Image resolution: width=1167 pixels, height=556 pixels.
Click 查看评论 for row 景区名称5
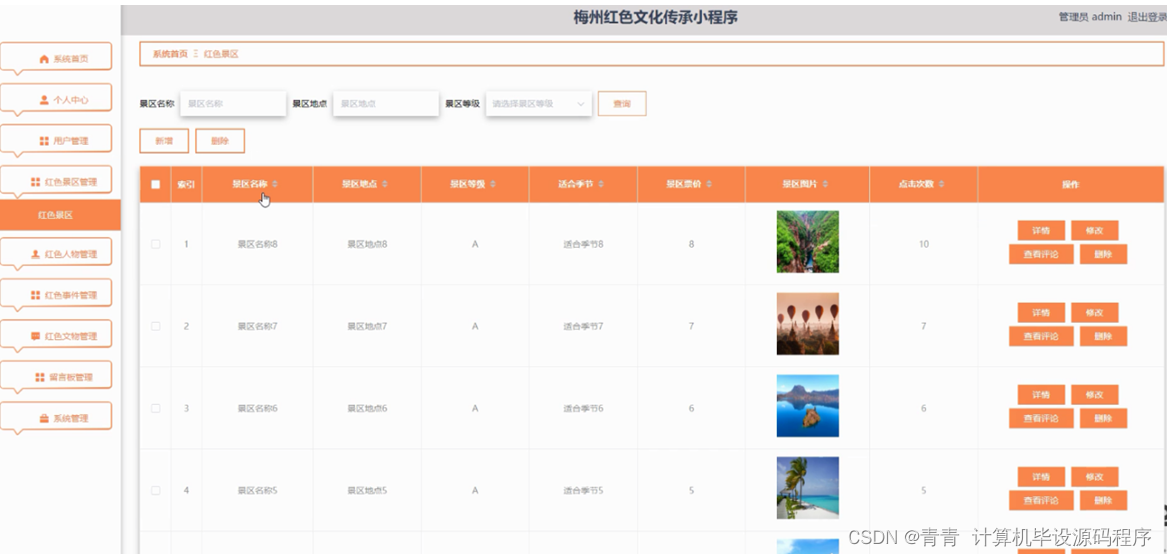(1041, 500)
